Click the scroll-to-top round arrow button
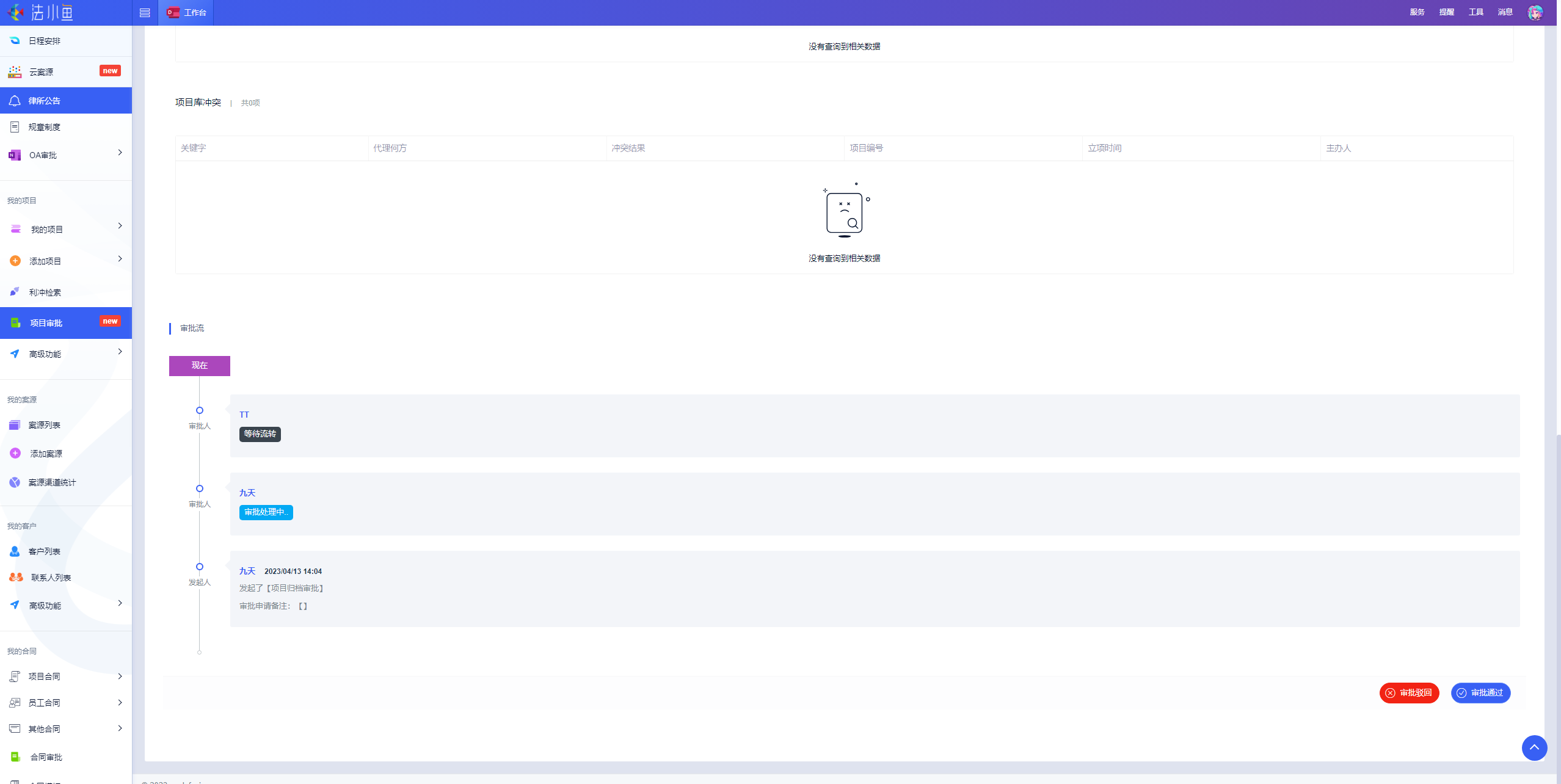1561x784 pixels. click(1534, 747)
